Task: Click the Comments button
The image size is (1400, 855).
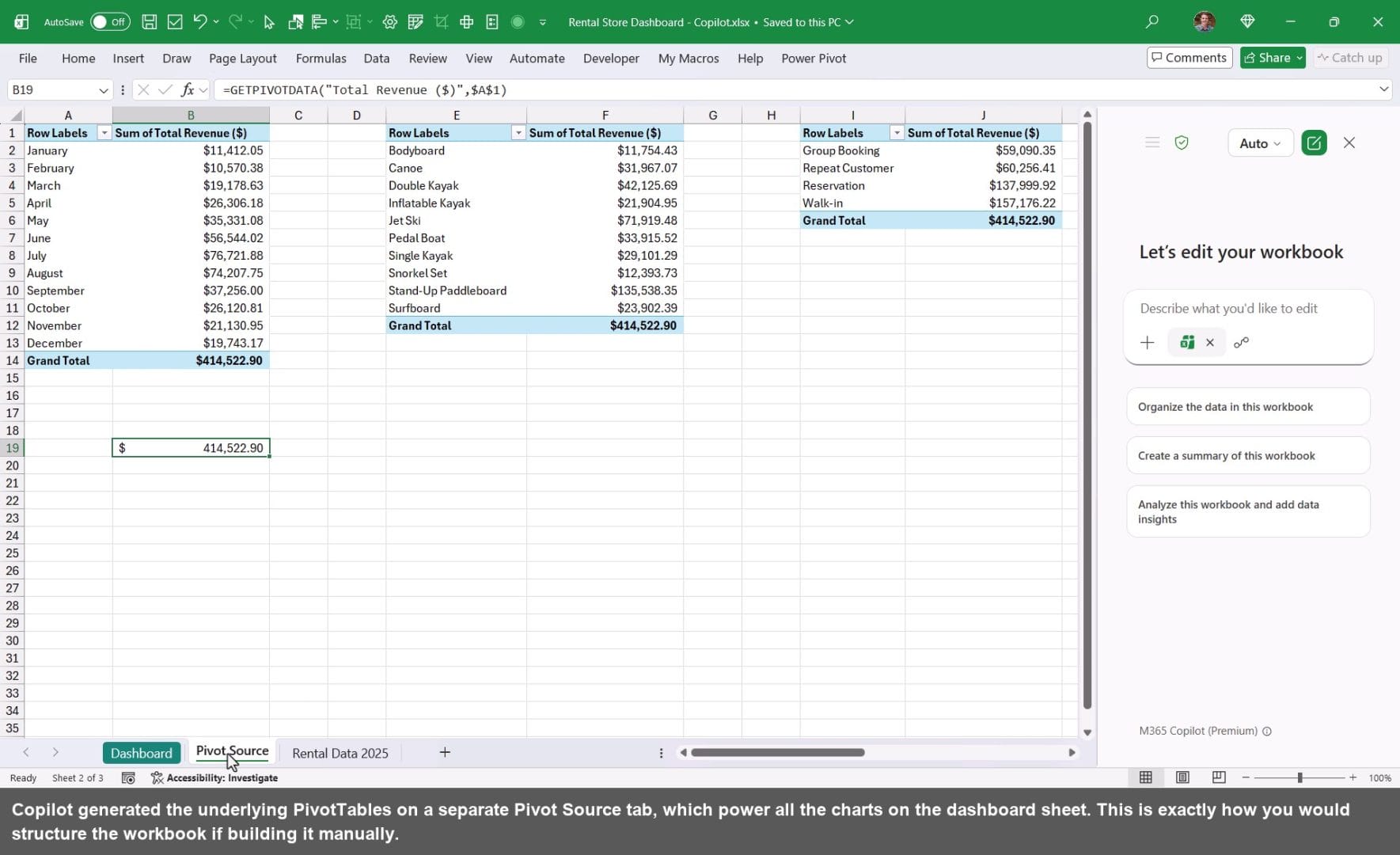Action: pyautogui.click(x=1189, y=58)
